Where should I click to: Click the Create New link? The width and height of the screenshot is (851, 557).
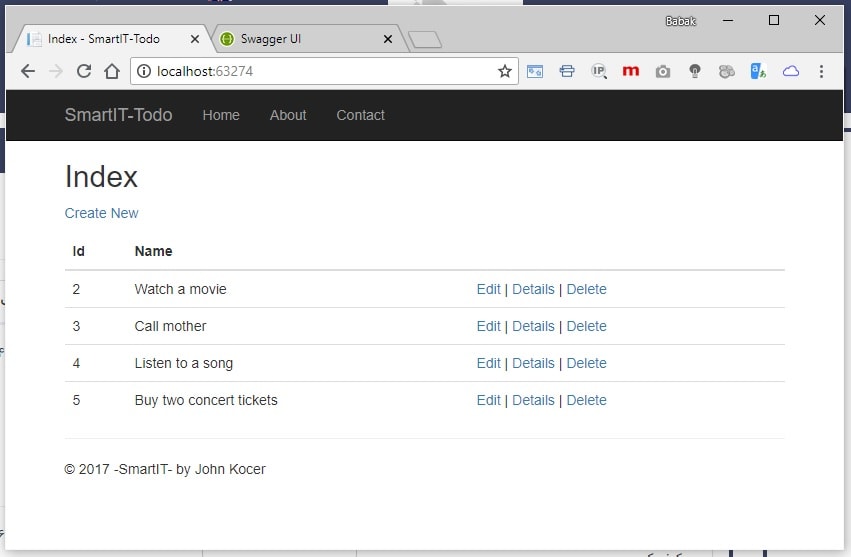101,213
